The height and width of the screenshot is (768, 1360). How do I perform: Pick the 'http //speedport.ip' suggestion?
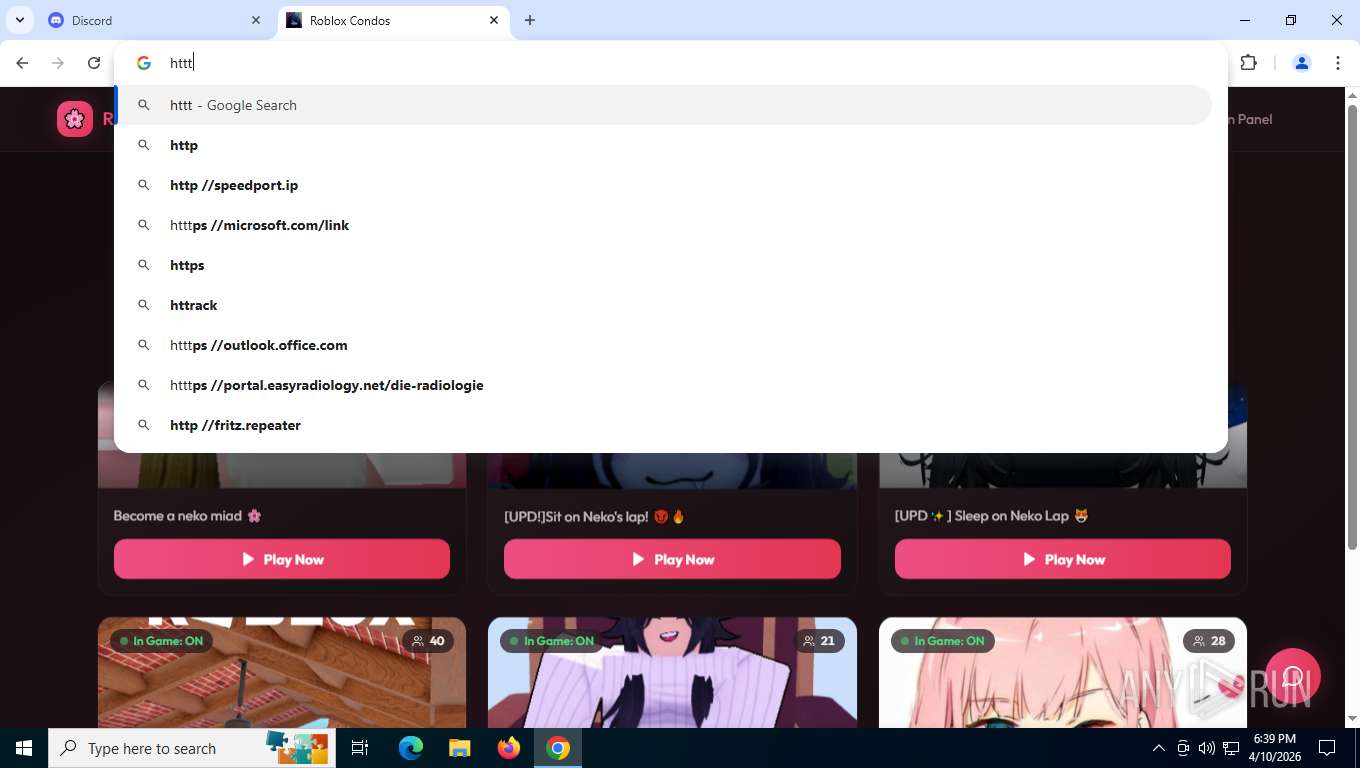(x=664, y=185)
